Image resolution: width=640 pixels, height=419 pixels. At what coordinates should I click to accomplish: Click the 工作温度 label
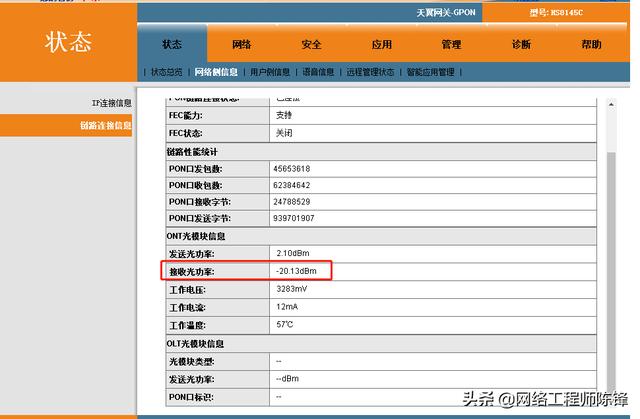tap(187, 326)
